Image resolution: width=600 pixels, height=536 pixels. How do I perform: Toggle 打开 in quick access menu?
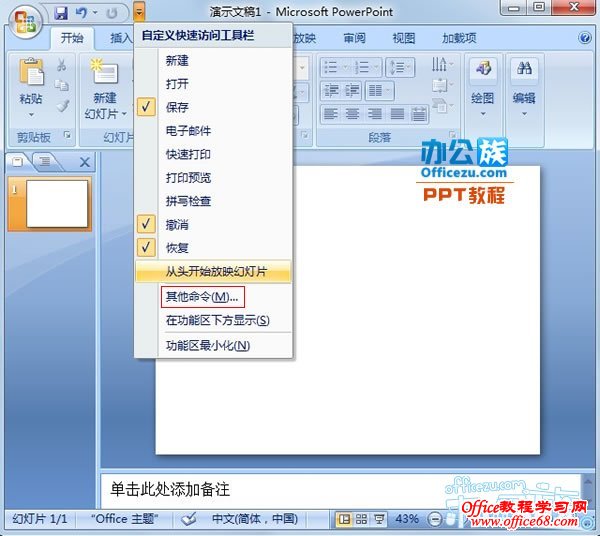214,84
